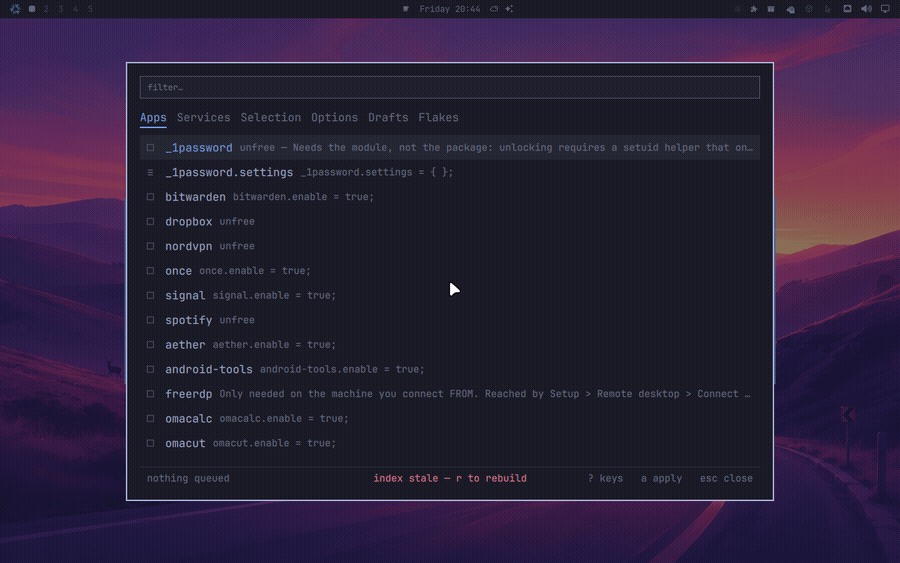Click the monitor display icon in top bar
This screenshot has width=900, height=563.
coord(886,9)
